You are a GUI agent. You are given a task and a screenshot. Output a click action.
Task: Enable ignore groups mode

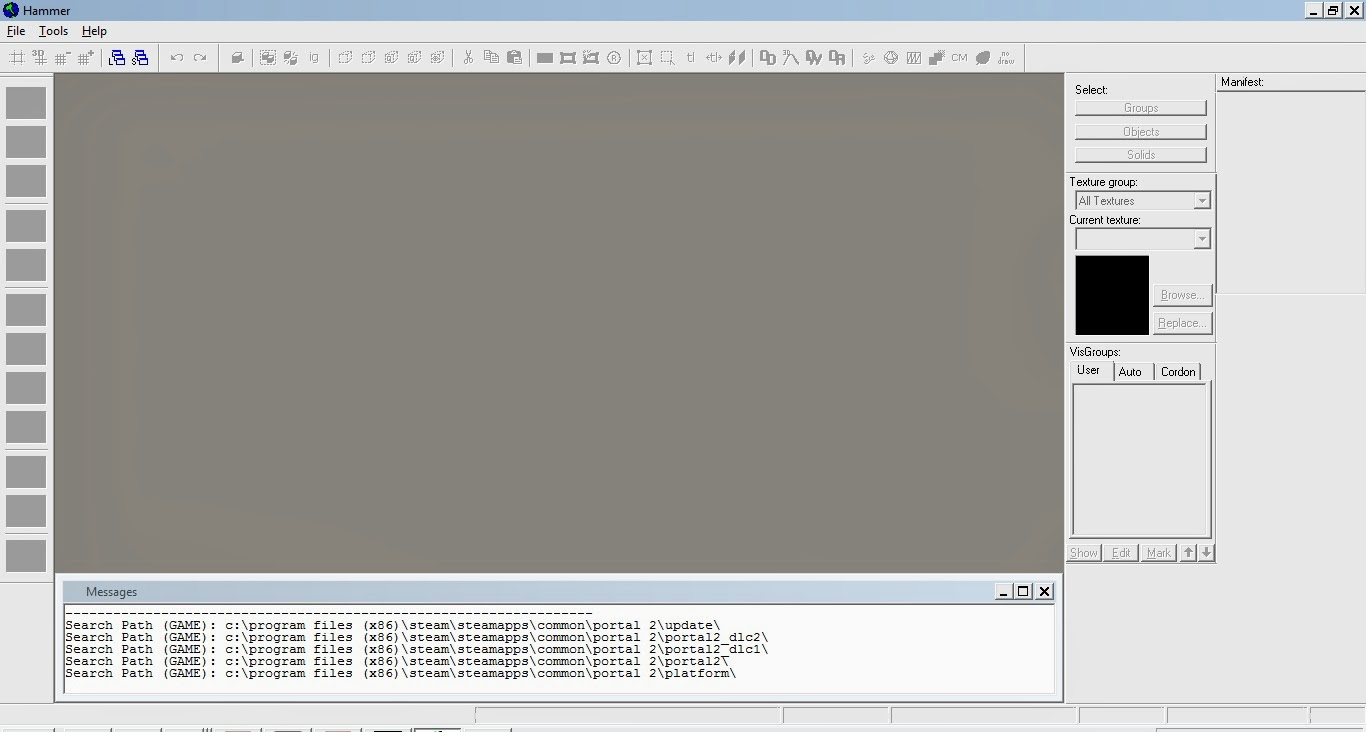pos(313,57)
